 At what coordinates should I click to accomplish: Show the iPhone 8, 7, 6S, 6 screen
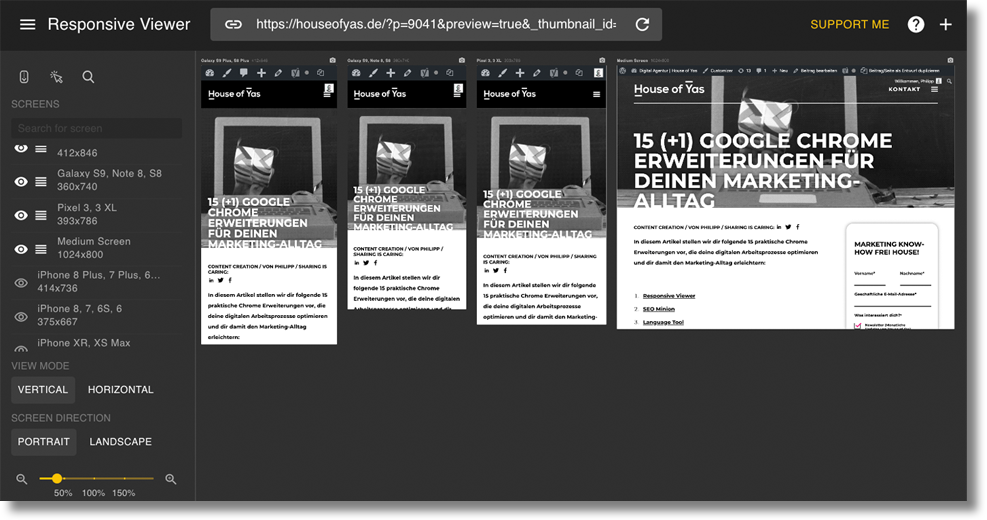coord(21,317)
